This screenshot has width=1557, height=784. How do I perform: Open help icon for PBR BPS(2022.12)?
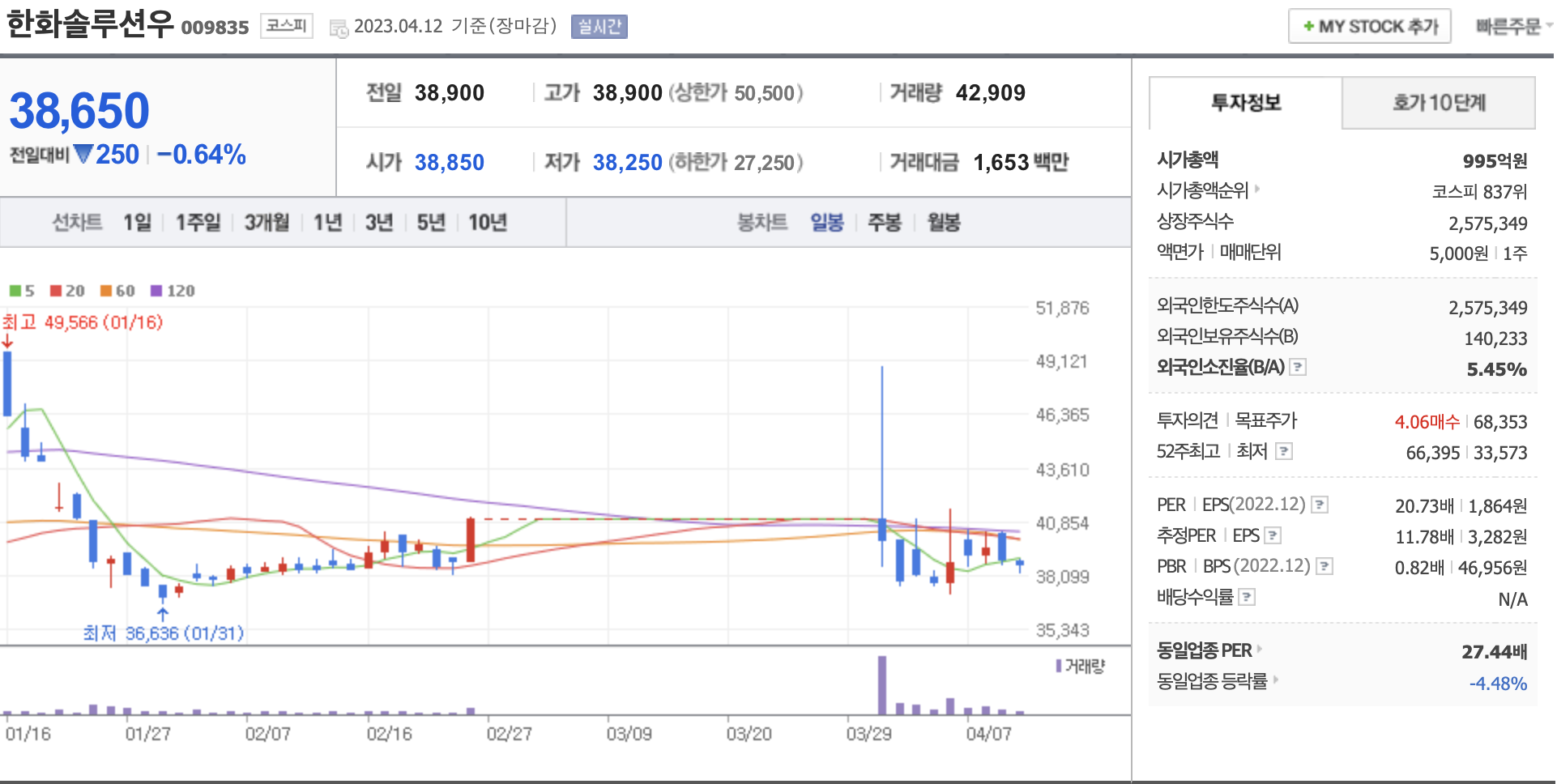tap(1325, 566)
